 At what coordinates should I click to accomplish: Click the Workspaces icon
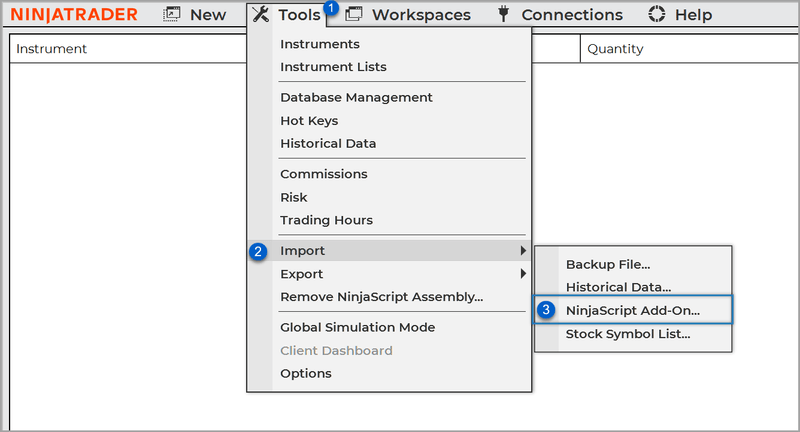(x=353, y=15)
